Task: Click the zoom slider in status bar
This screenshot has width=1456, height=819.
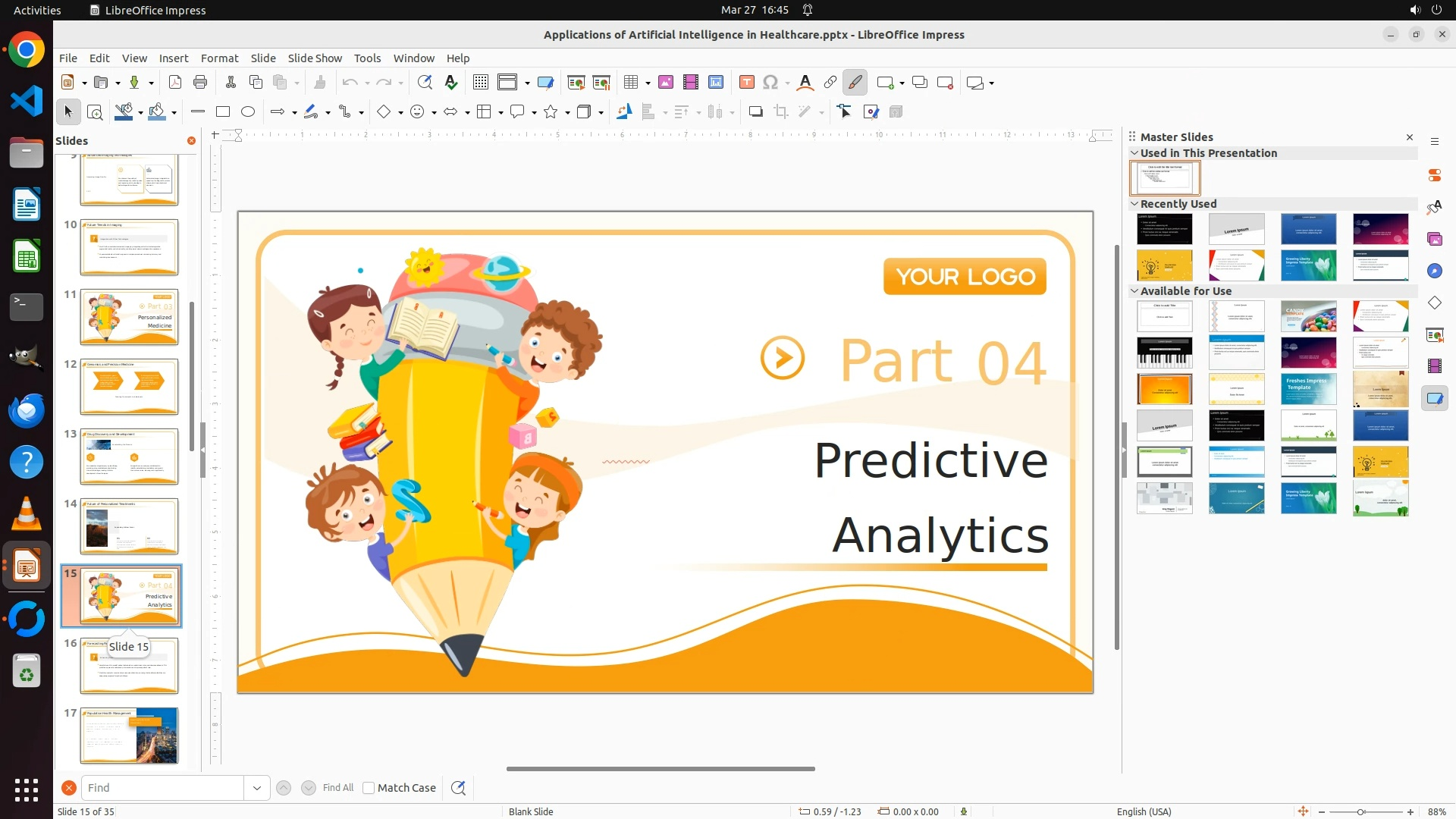Action: [1360, 811]
